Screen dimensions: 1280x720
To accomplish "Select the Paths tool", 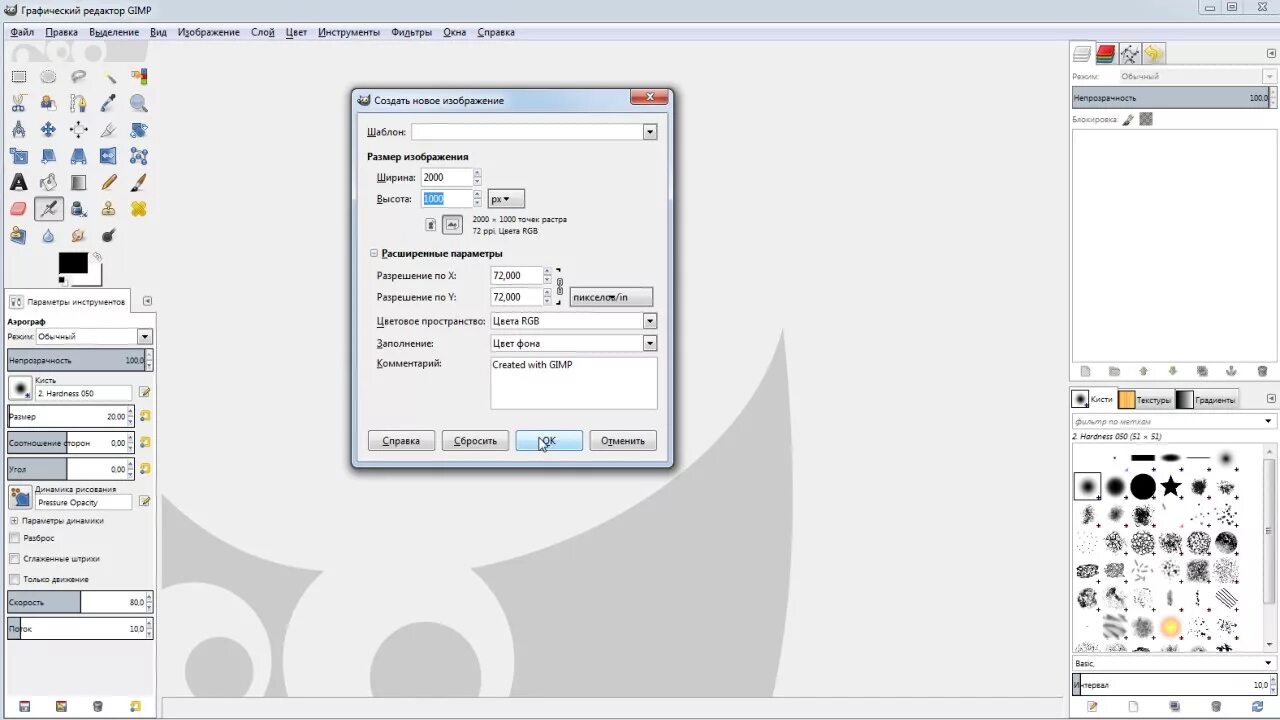I will (78, 102).
